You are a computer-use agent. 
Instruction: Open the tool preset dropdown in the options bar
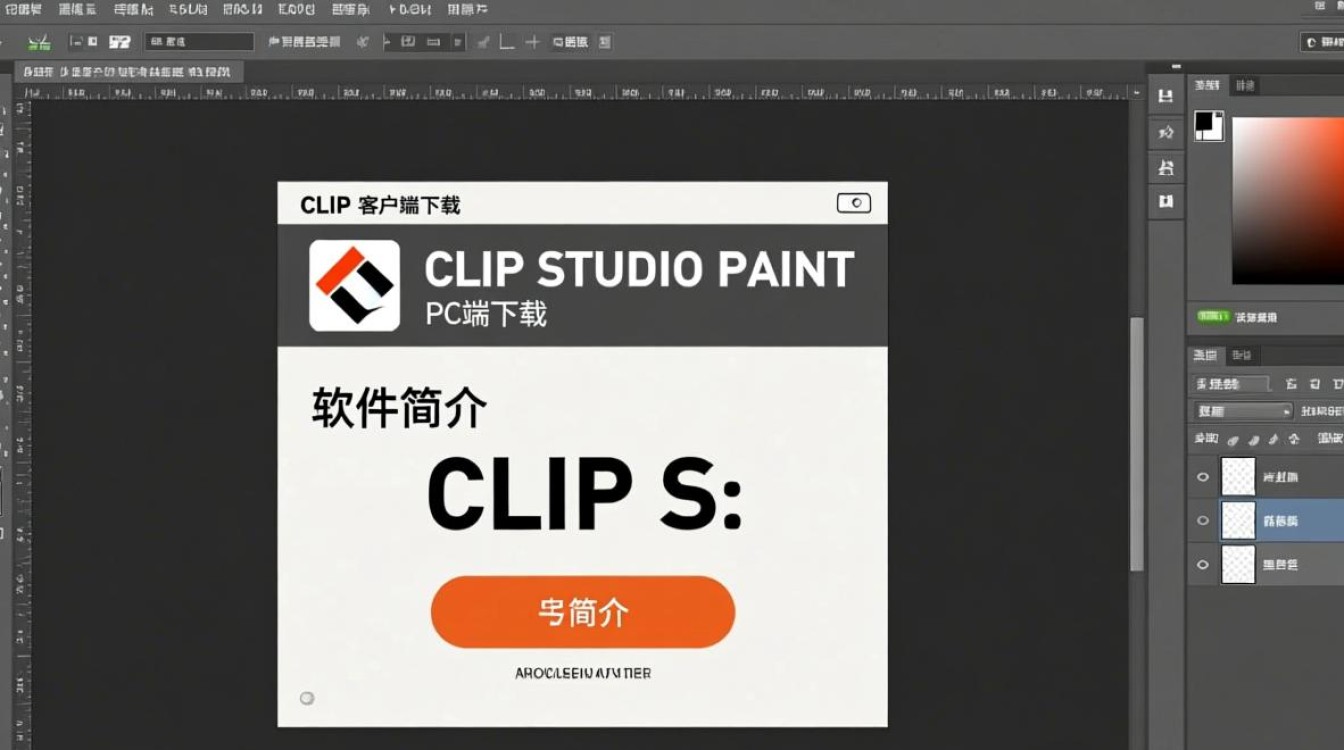[x=200, y=42]
